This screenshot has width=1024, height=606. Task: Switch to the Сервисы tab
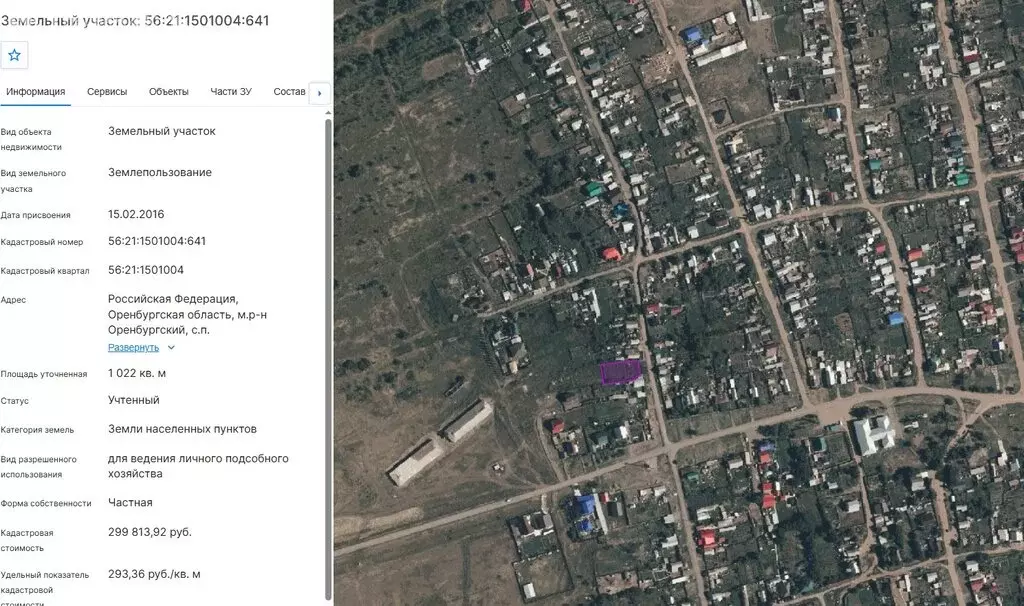pyautogui.click(x=107, y=91)
